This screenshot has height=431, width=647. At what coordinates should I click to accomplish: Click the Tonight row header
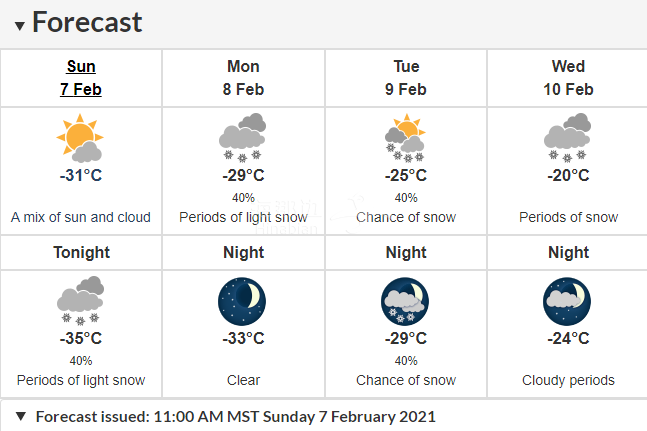tap(81, 252)
